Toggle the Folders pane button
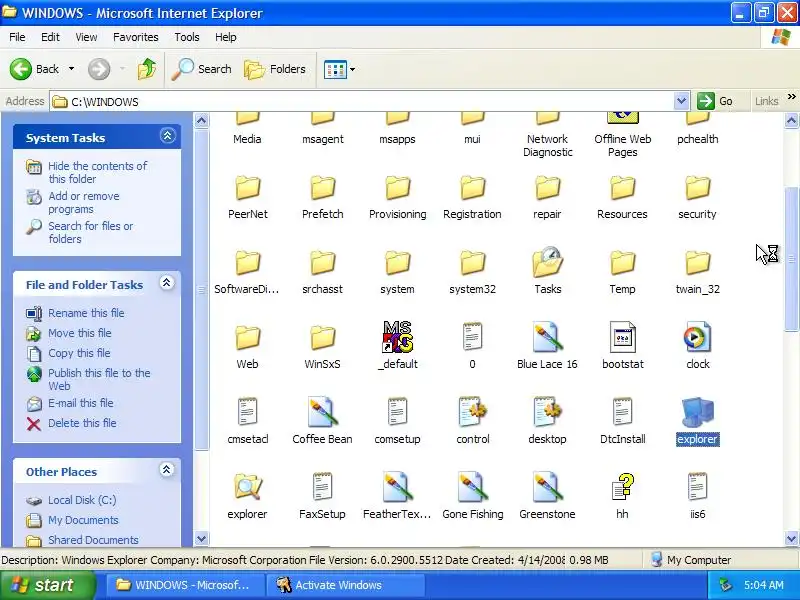The height and width of the screenshot is (600, 800). pos(275,69)
